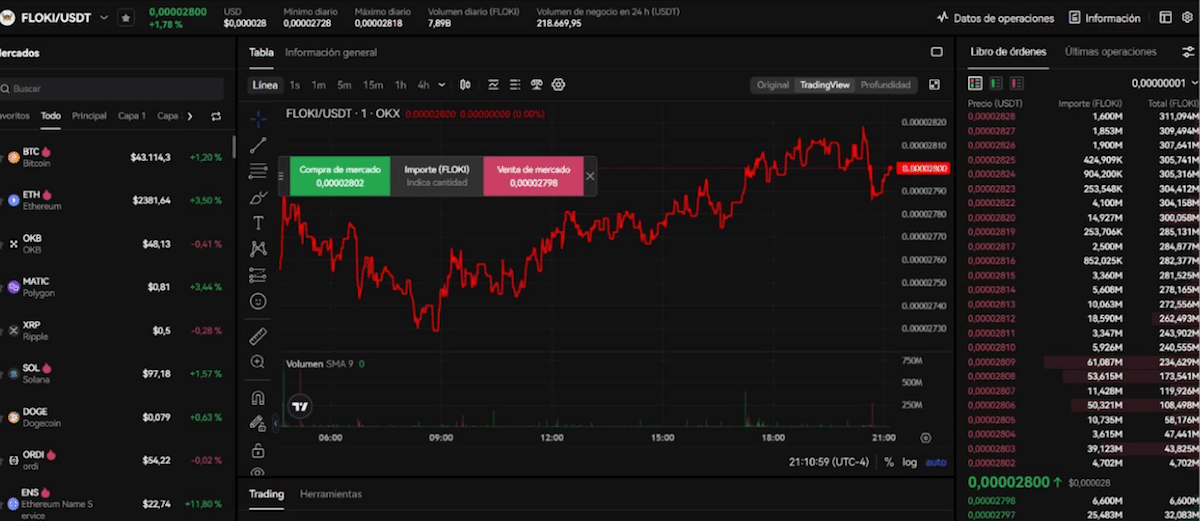The height and width of the screenshot is (521, 1200).
Task: Open chart time axis settings gear
Action: (x=925, y=438)
